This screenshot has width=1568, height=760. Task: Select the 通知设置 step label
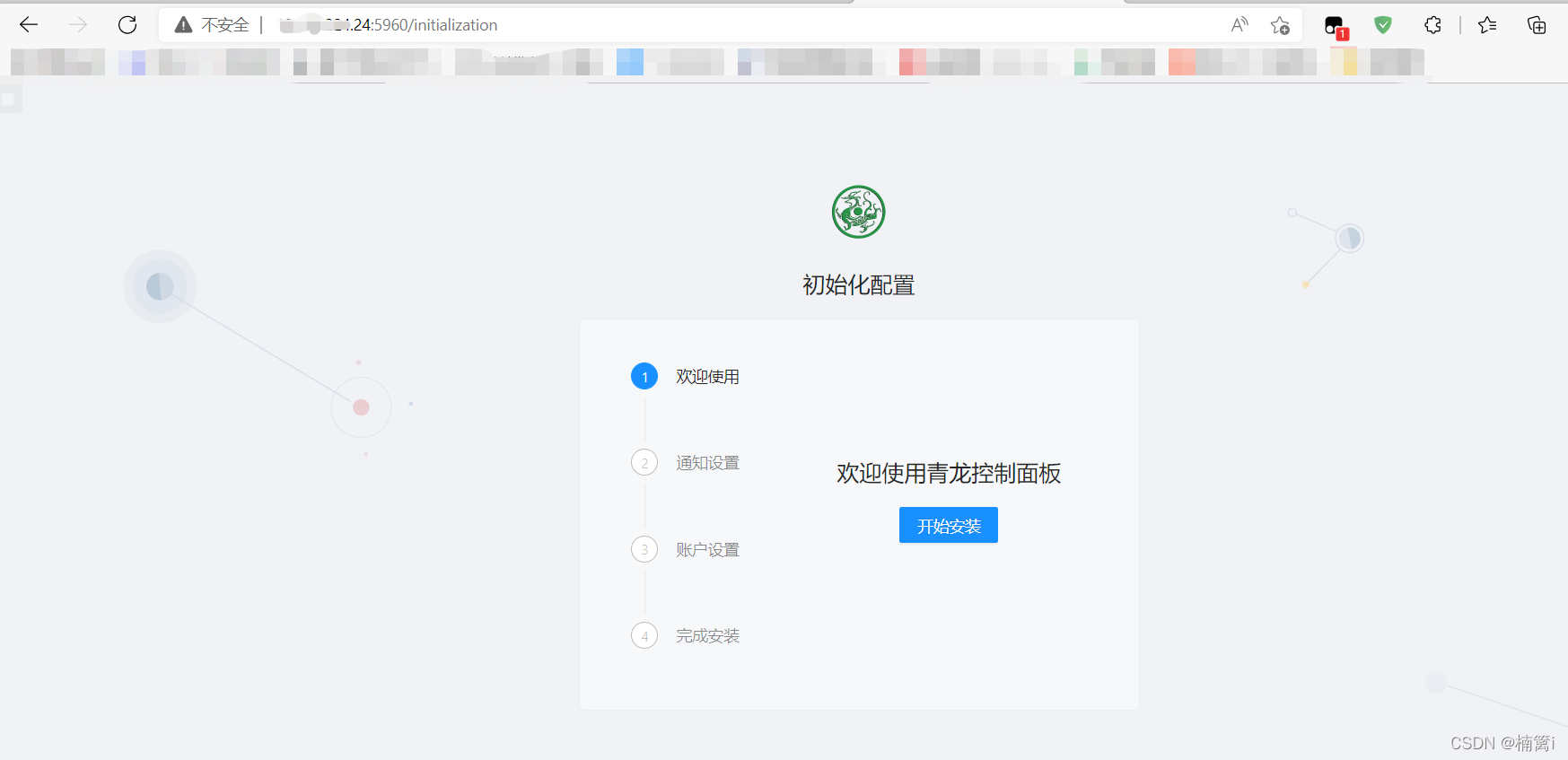click(707, 463)
